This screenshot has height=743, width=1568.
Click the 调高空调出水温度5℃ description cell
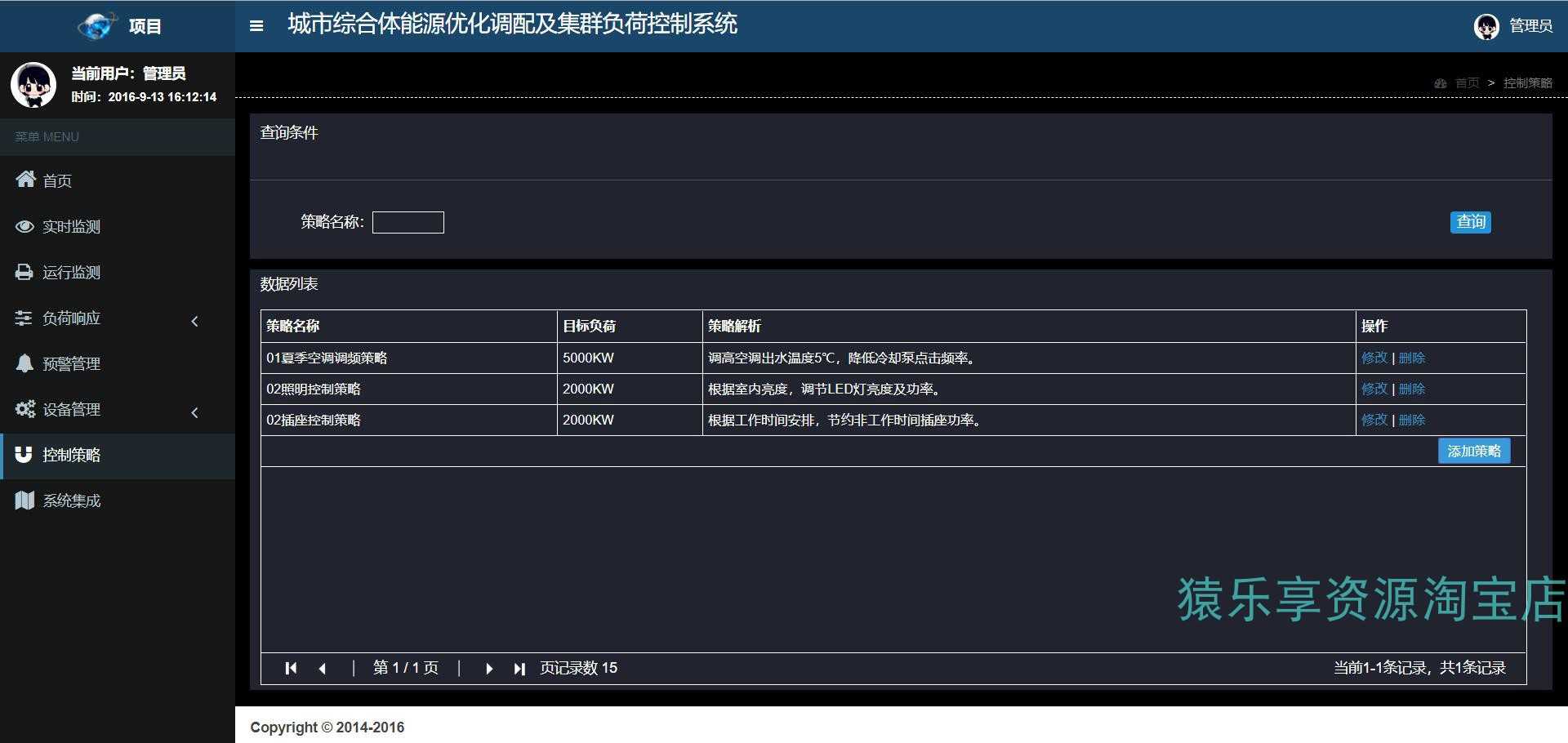tap(1029, 358)
